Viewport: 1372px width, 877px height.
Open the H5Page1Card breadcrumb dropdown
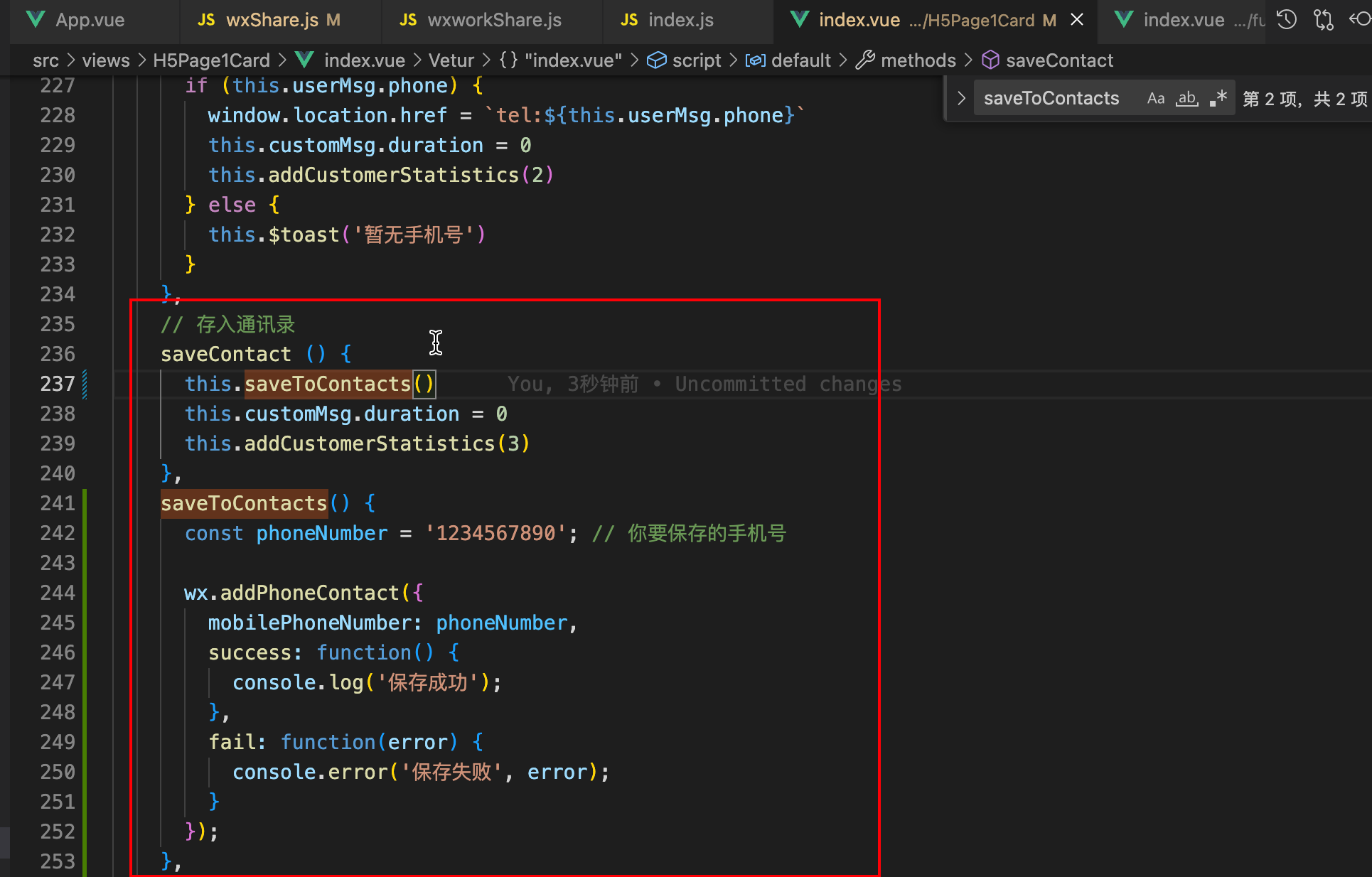click(211, 60)
